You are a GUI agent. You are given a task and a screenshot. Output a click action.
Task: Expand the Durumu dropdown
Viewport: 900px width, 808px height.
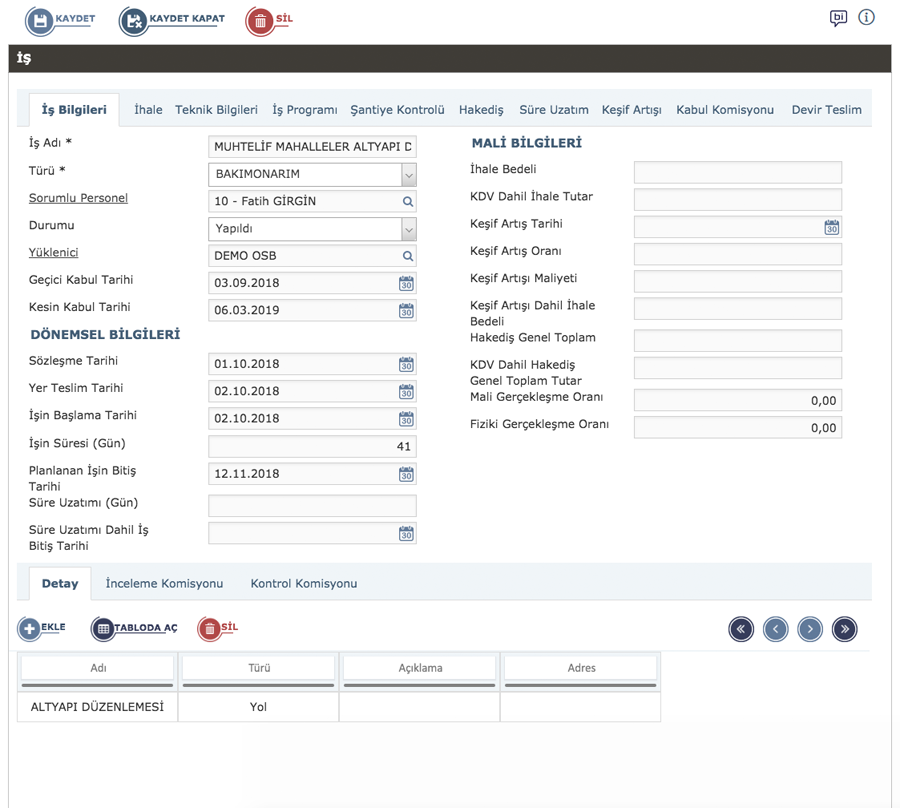pos(408,230)
